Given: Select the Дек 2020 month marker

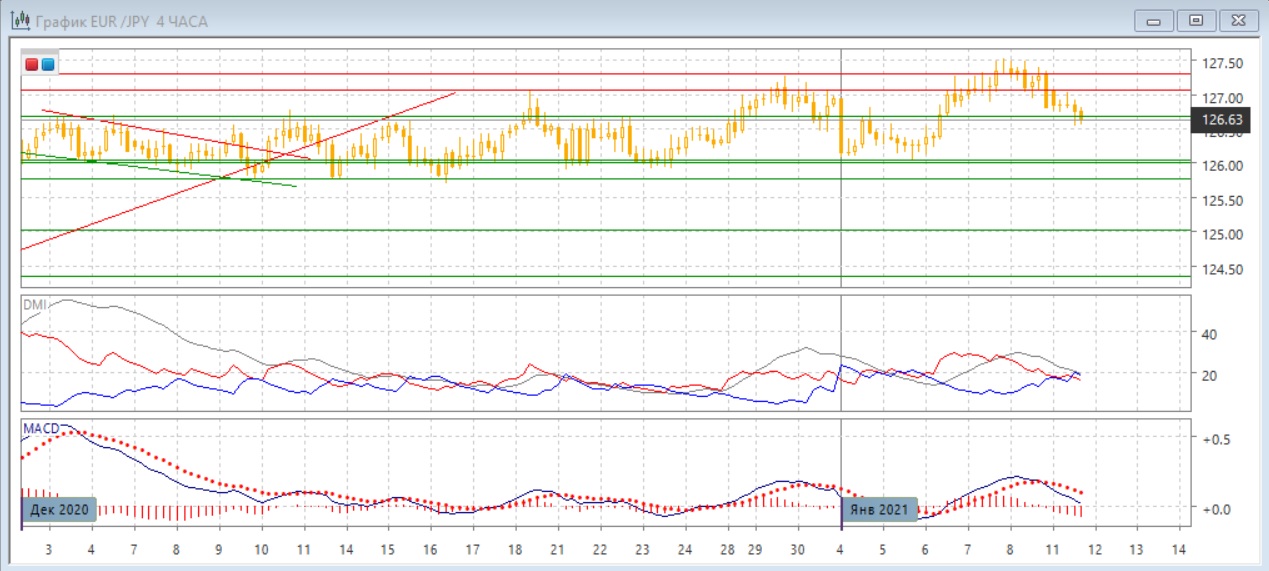Looking at the screenshot, I should tap(60, 510).
